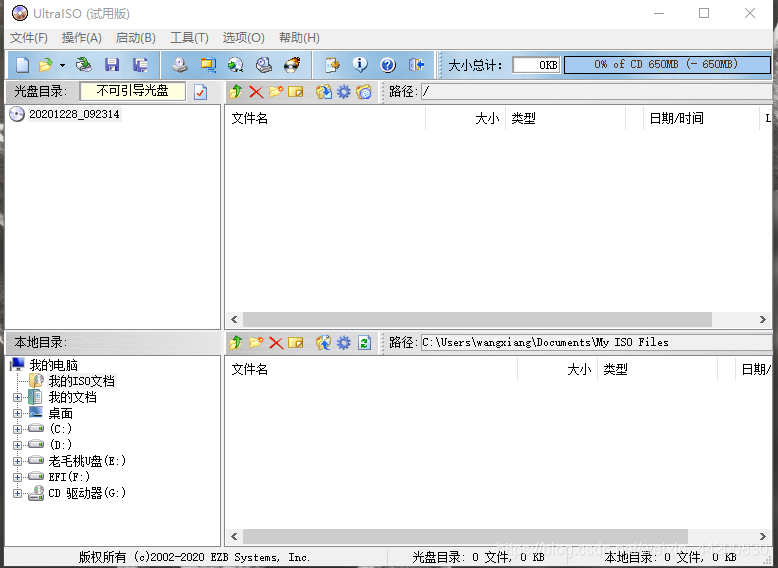Sort disc pane by 文件名 column
The width and height of the screenshot is (778, 568).
point(325,118)
